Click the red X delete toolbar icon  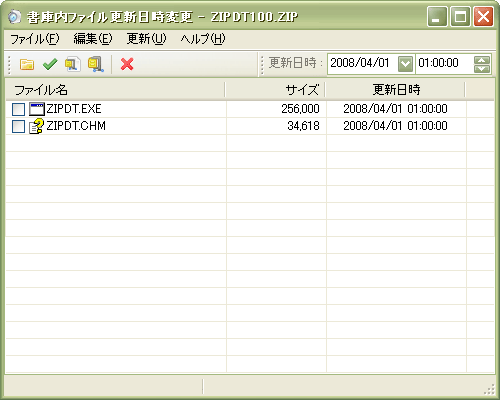(127, 64)
